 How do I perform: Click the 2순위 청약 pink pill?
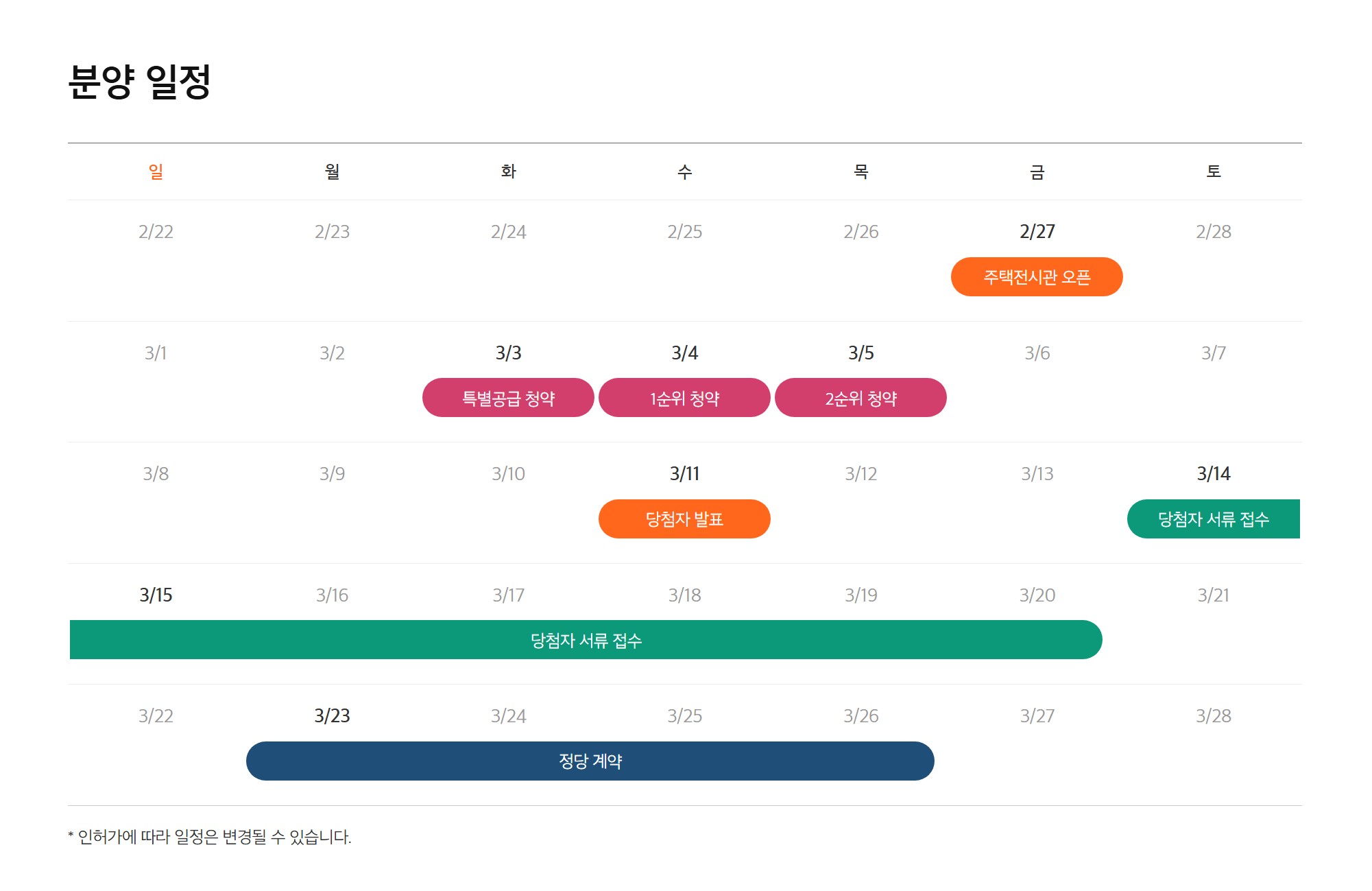[860, 398]
